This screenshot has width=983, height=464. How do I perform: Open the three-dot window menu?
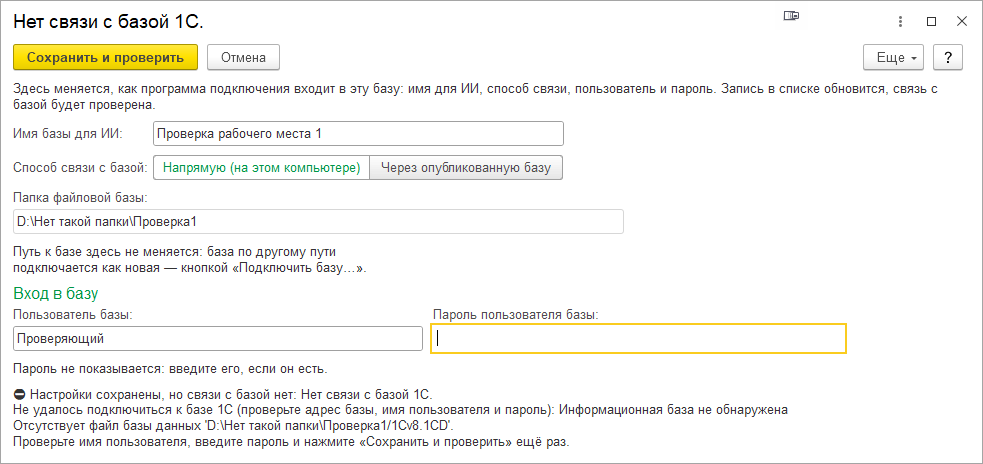[x=900, y=21]
